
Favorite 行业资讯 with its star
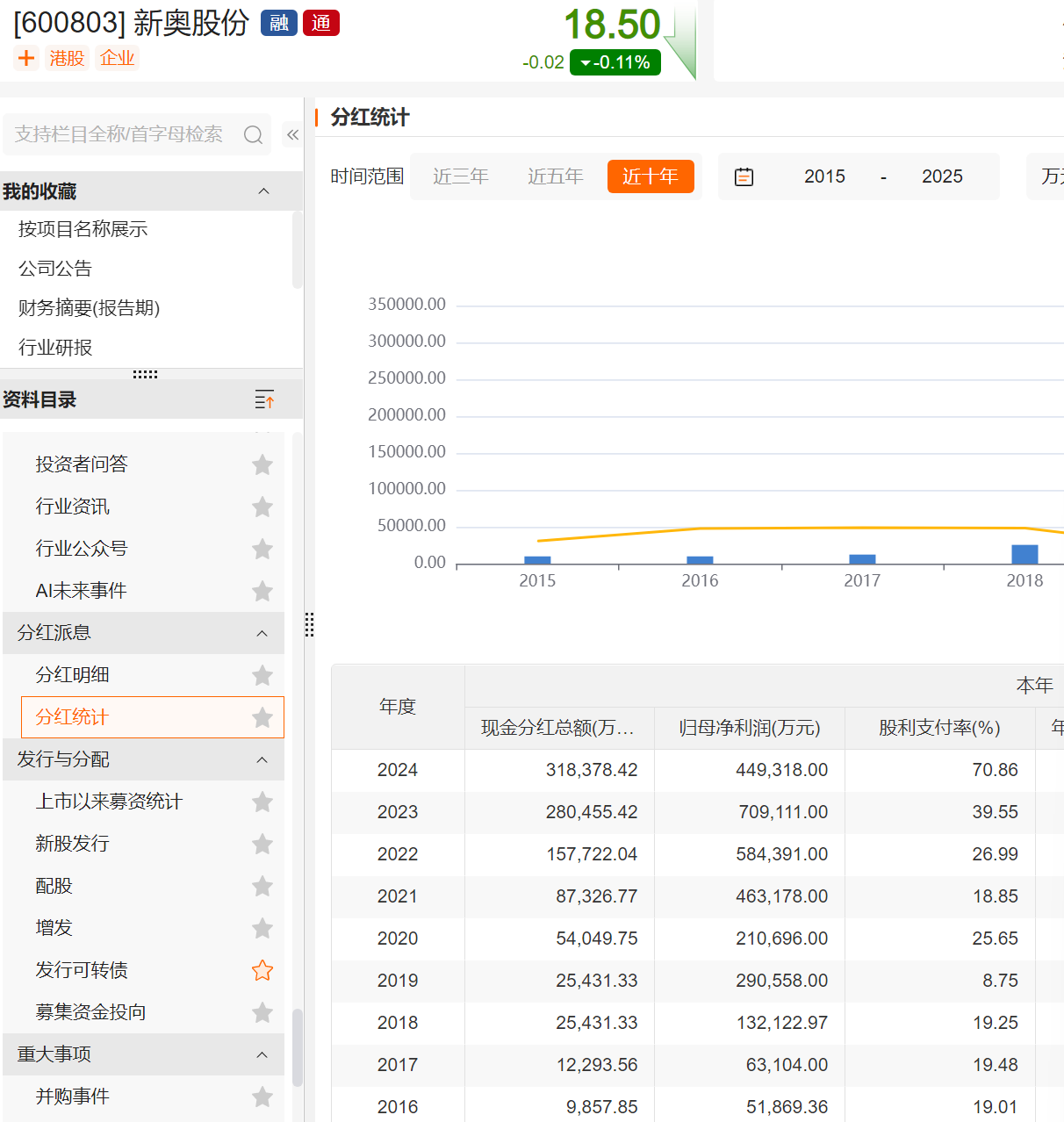coord(262,507)
